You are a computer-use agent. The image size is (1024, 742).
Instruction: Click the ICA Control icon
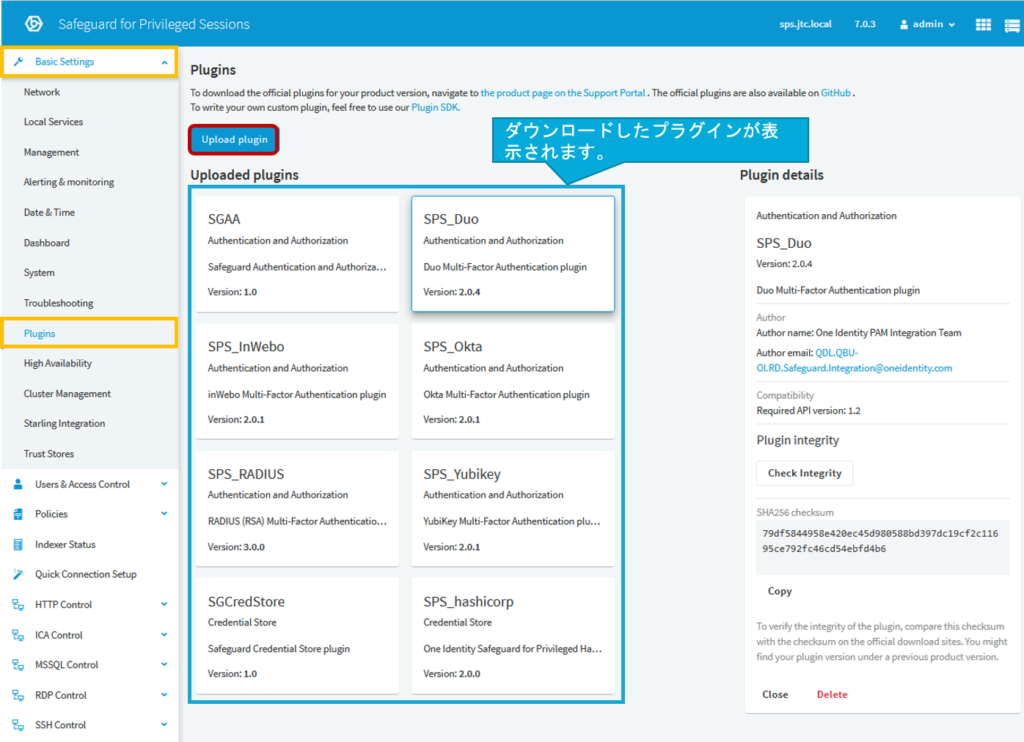(18, 635)
